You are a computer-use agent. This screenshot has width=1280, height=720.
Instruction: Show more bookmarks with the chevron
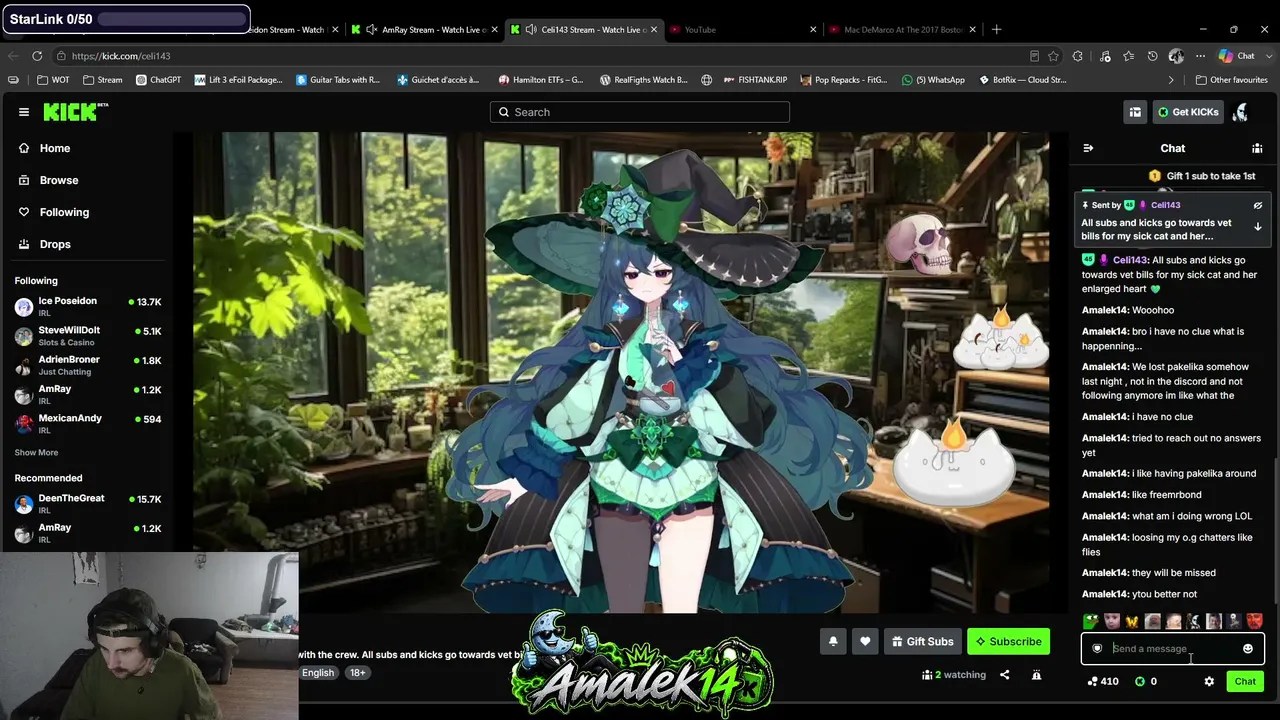coord(1171,80)
